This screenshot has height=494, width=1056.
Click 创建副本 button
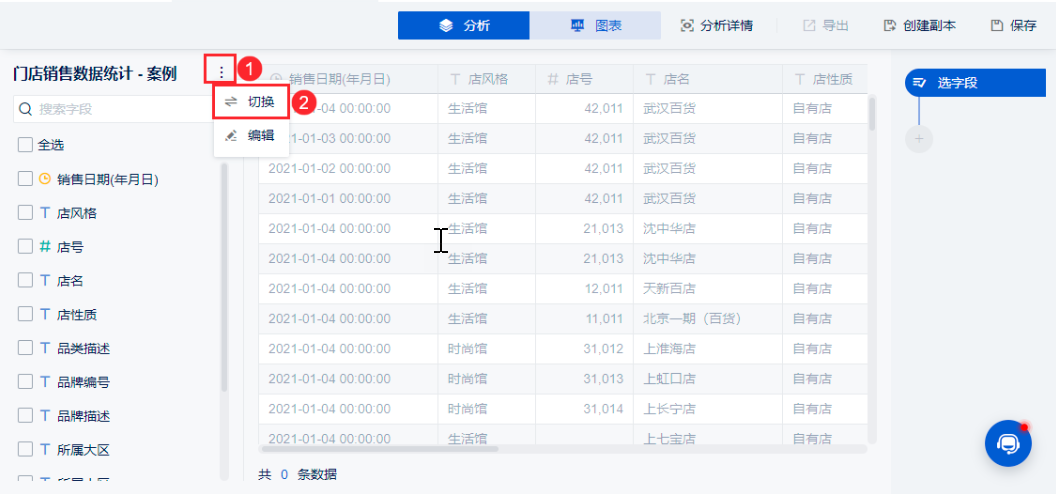coord(919,26)
